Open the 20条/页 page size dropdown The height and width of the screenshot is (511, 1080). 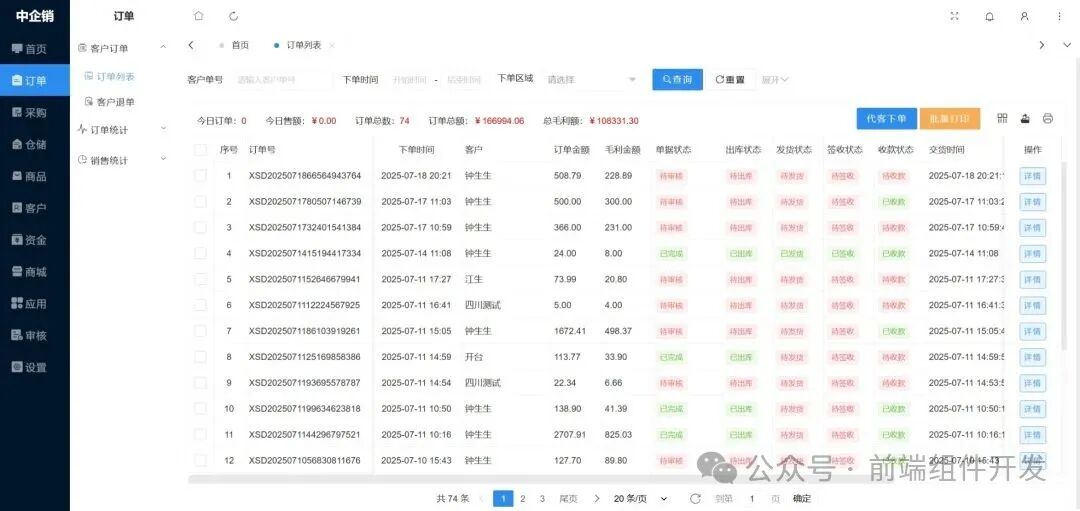pos(641,499)
